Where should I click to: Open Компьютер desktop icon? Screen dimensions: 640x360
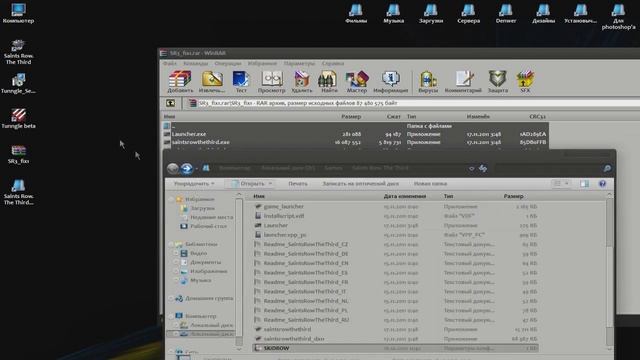tap(18, 13)
